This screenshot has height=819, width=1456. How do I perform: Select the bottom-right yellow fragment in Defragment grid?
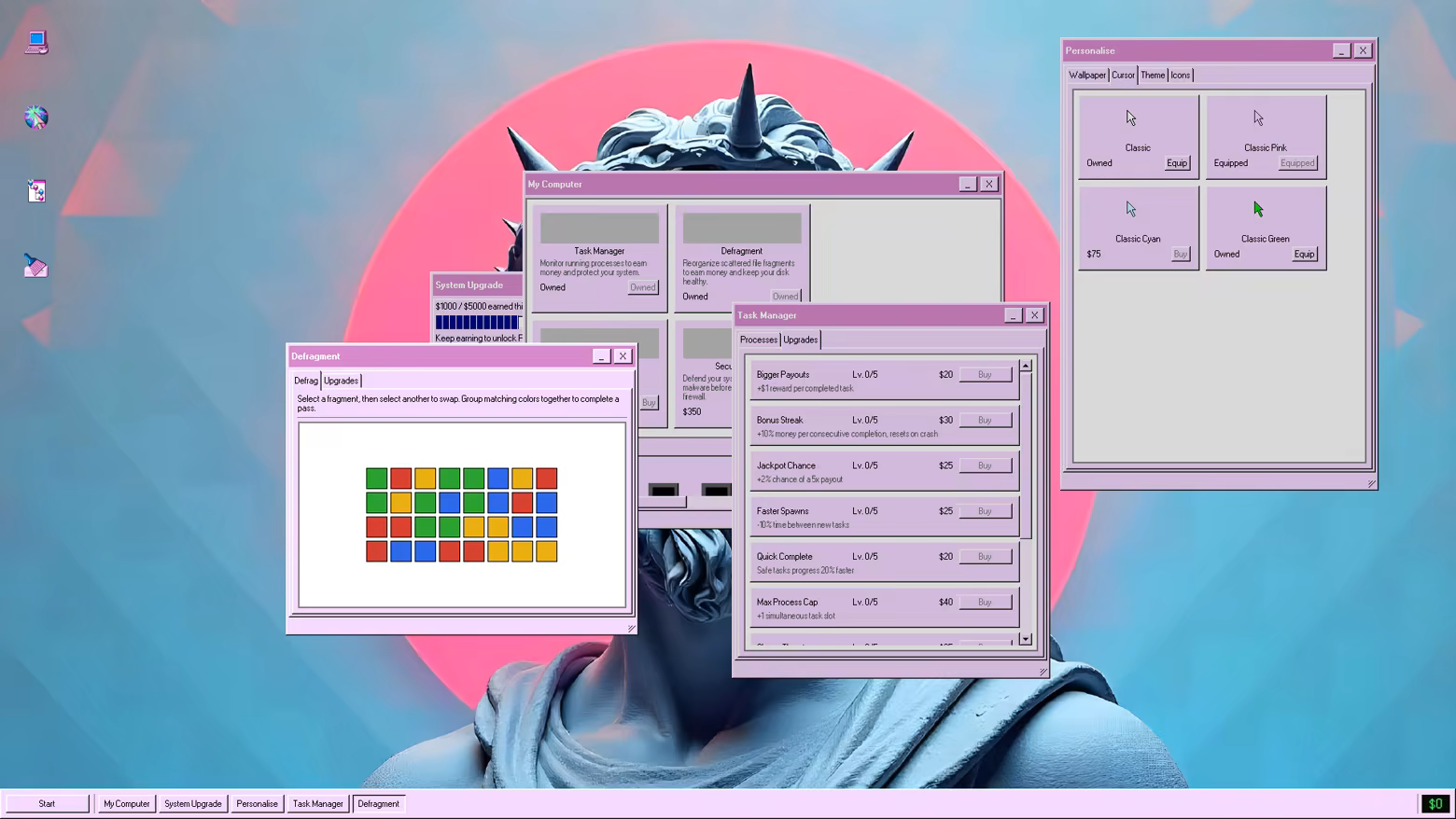coord(547,551)
